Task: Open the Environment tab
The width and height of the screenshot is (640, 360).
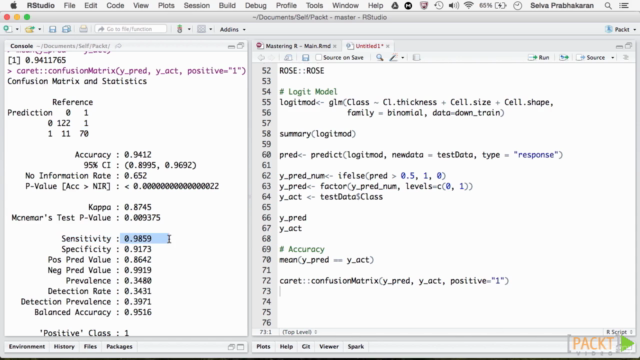Action: point(27,347)
